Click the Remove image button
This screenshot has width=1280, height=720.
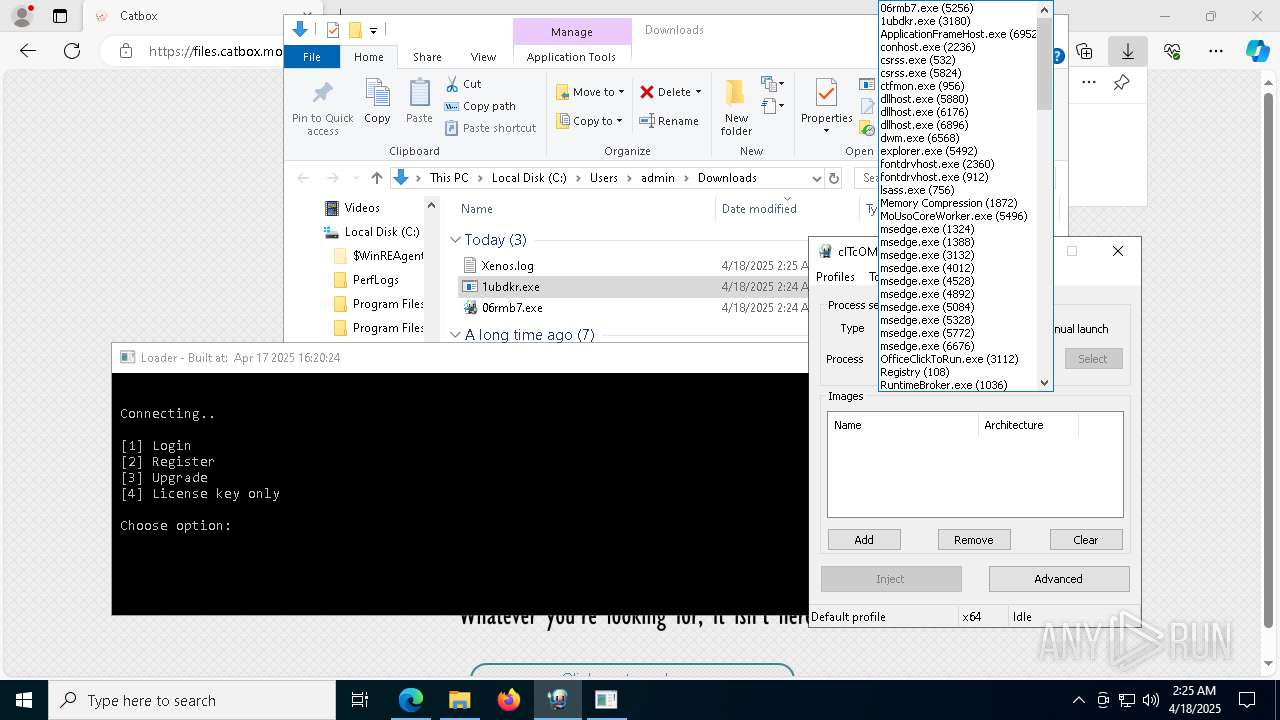pyautogui.click(x=974, y=540)
